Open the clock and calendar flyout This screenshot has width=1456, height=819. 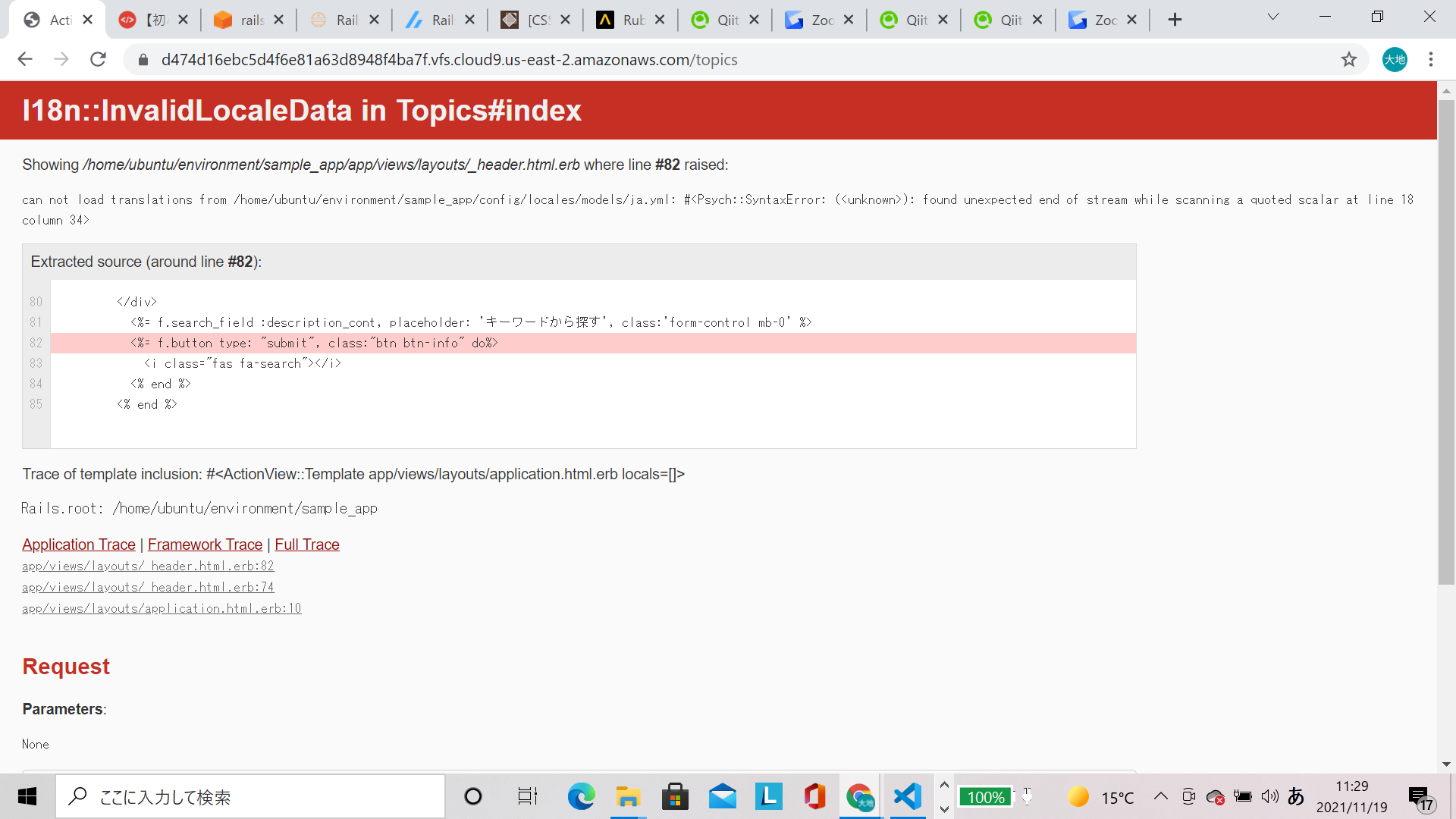(x=1352, y=796)
